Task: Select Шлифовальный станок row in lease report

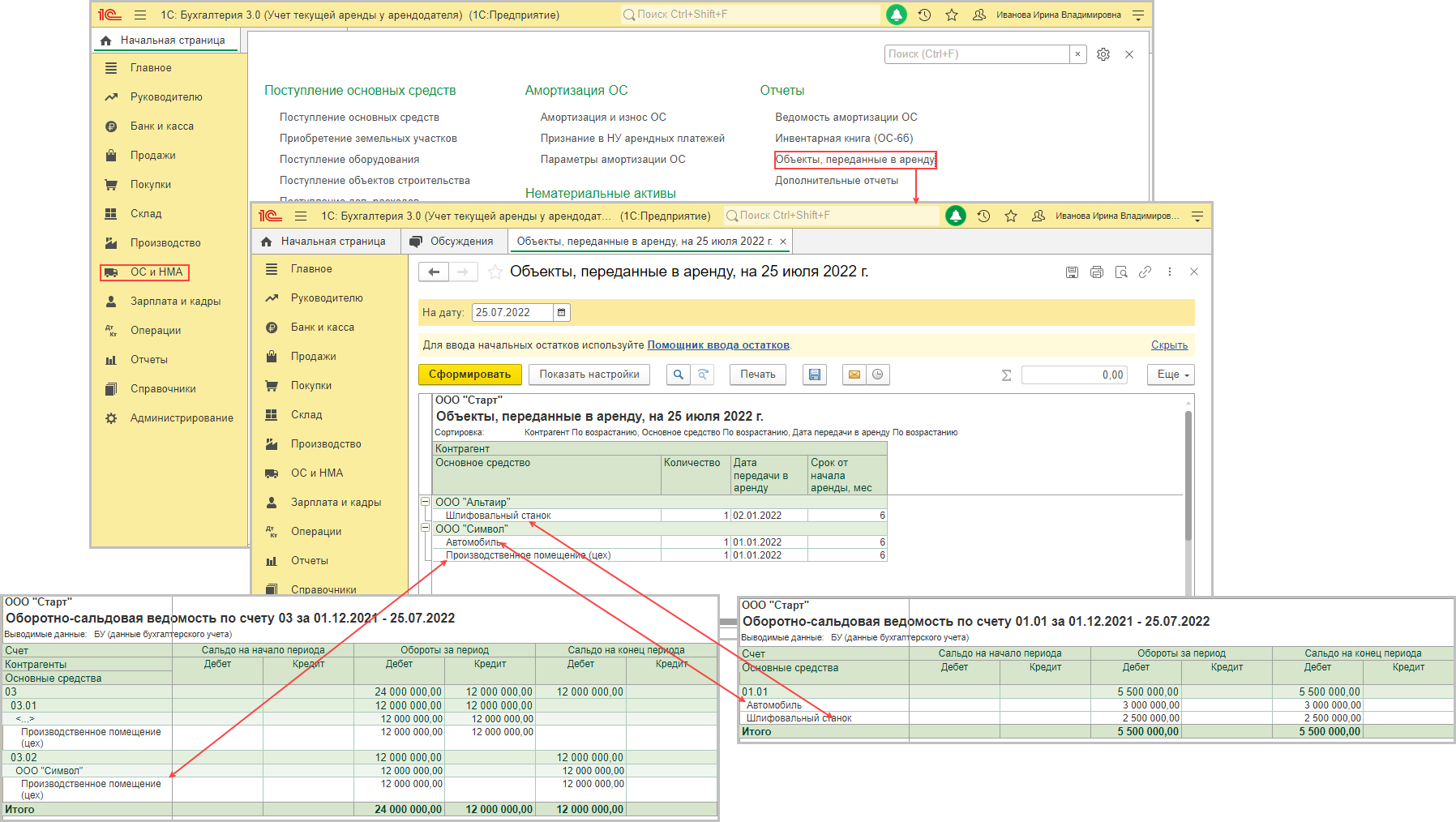Action: tap(660, 516)
